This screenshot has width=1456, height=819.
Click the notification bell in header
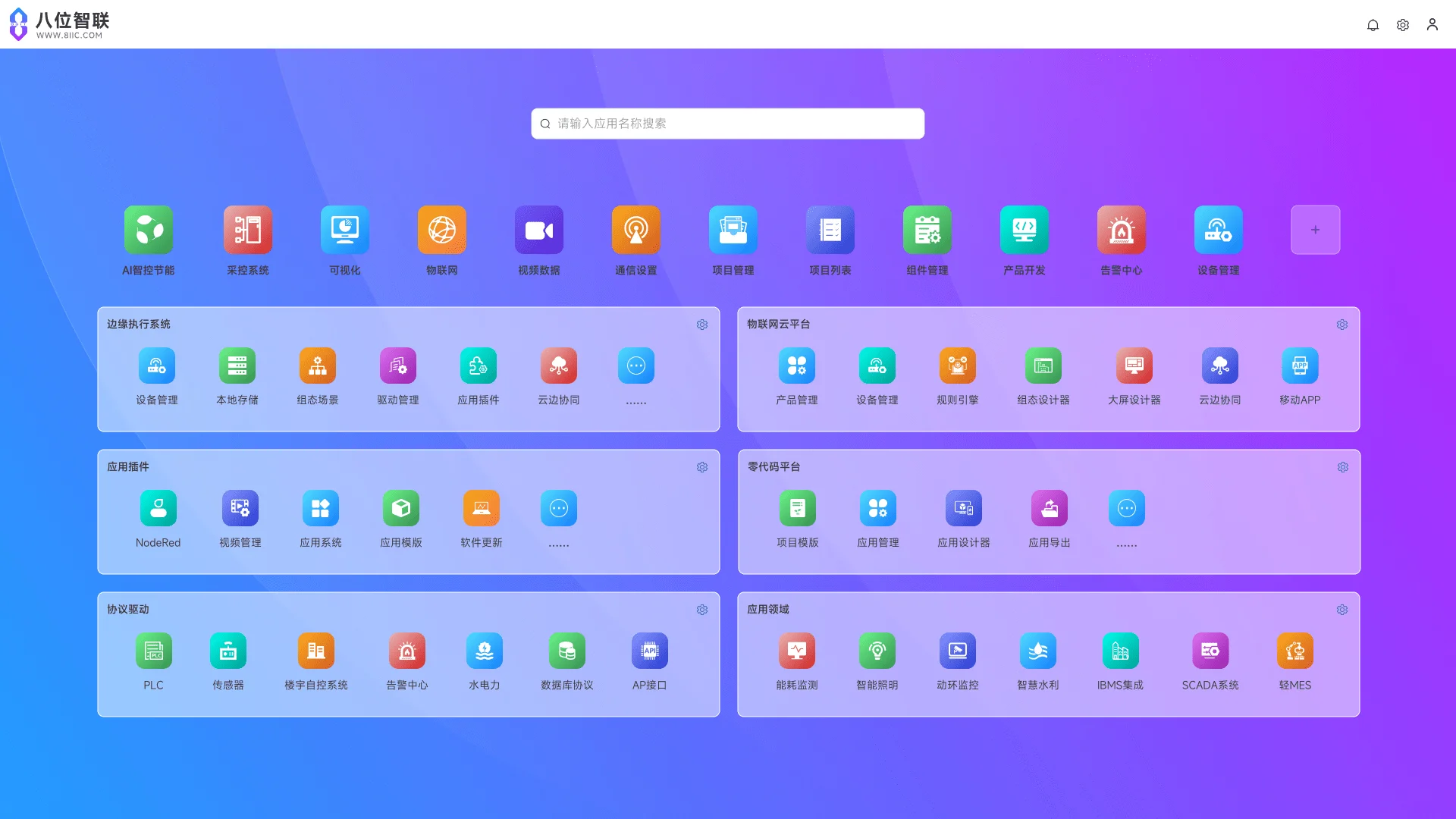point(1373,25)
